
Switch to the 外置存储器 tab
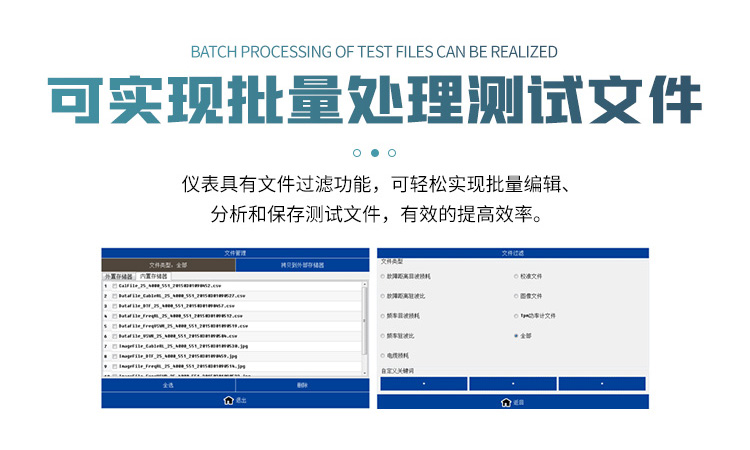click(x=119, y=276)
